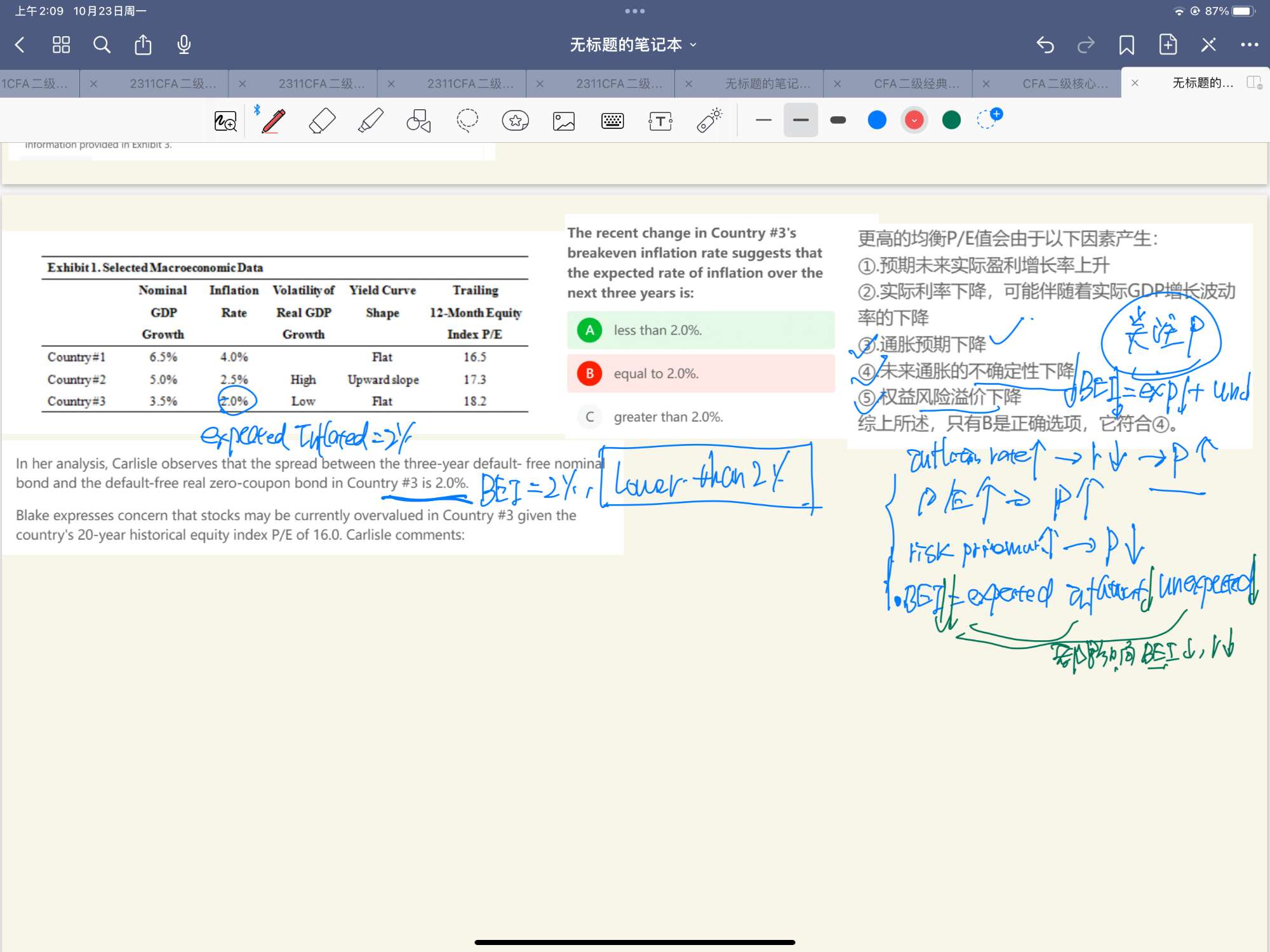Undo the last stroke

point(1045,44)
